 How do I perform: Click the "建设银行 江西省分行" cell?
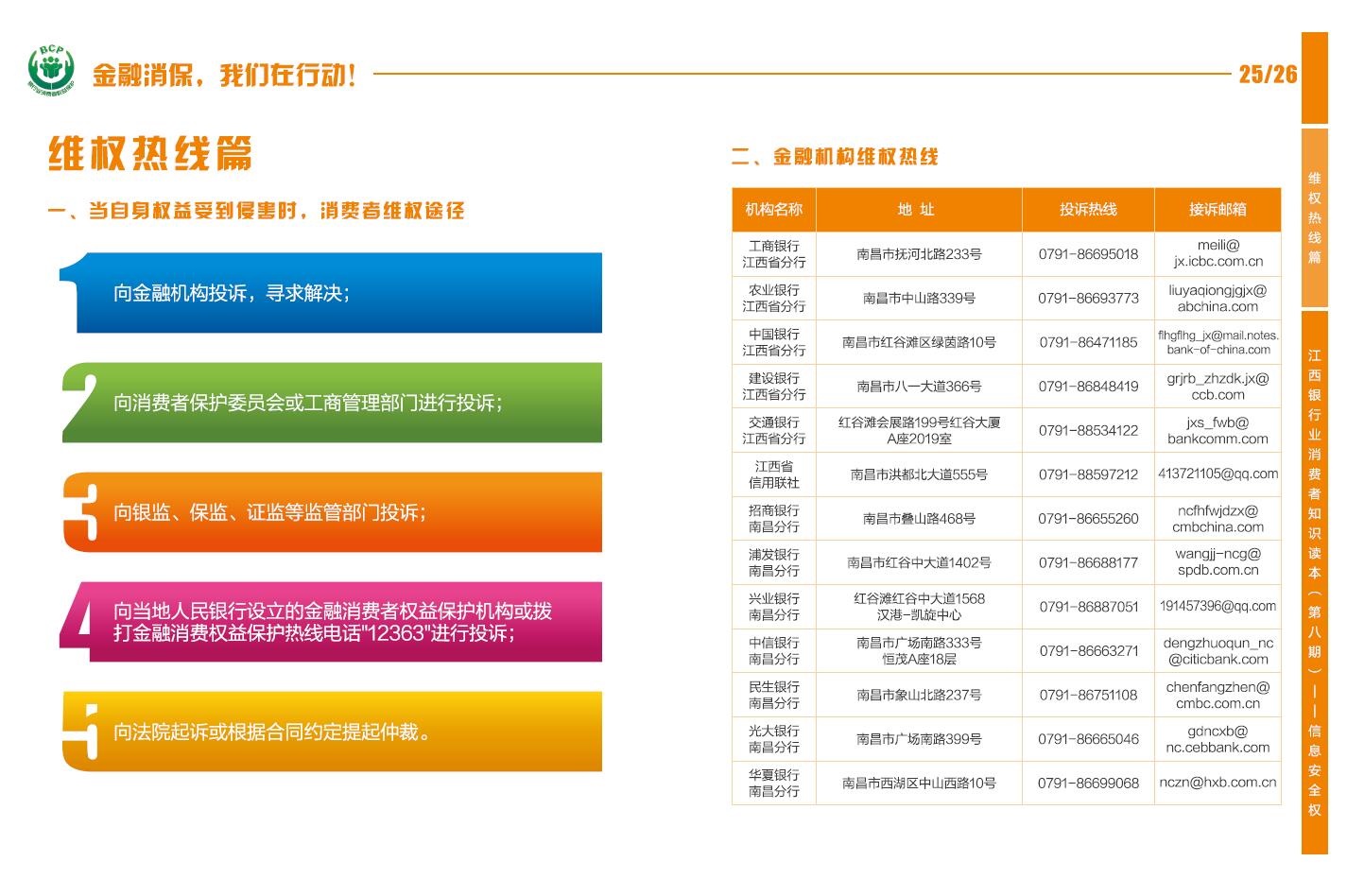tap(774, 387)
